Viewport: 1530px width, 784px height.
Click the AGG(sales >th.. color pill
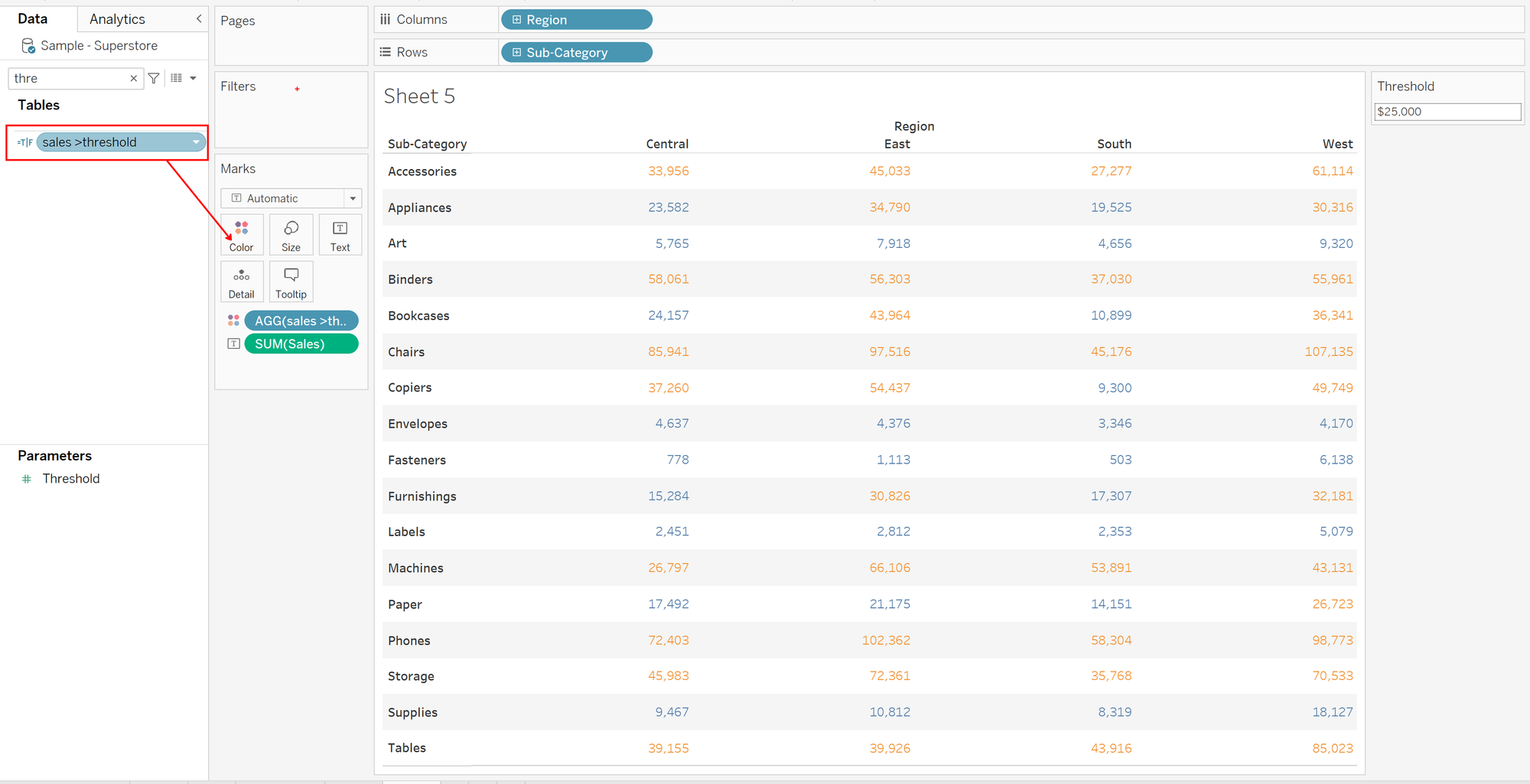coord(301,320)
